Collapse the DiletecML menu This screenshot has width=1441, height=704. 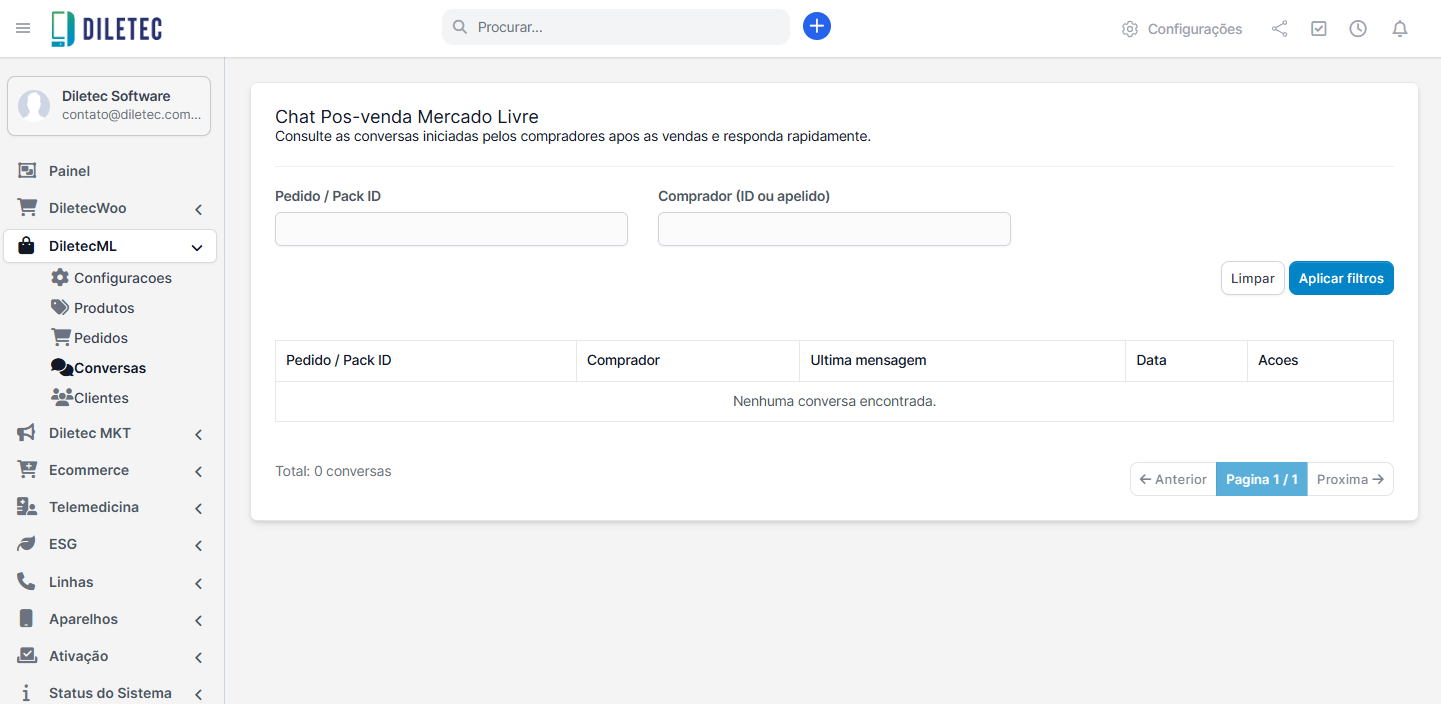[110, 246]
